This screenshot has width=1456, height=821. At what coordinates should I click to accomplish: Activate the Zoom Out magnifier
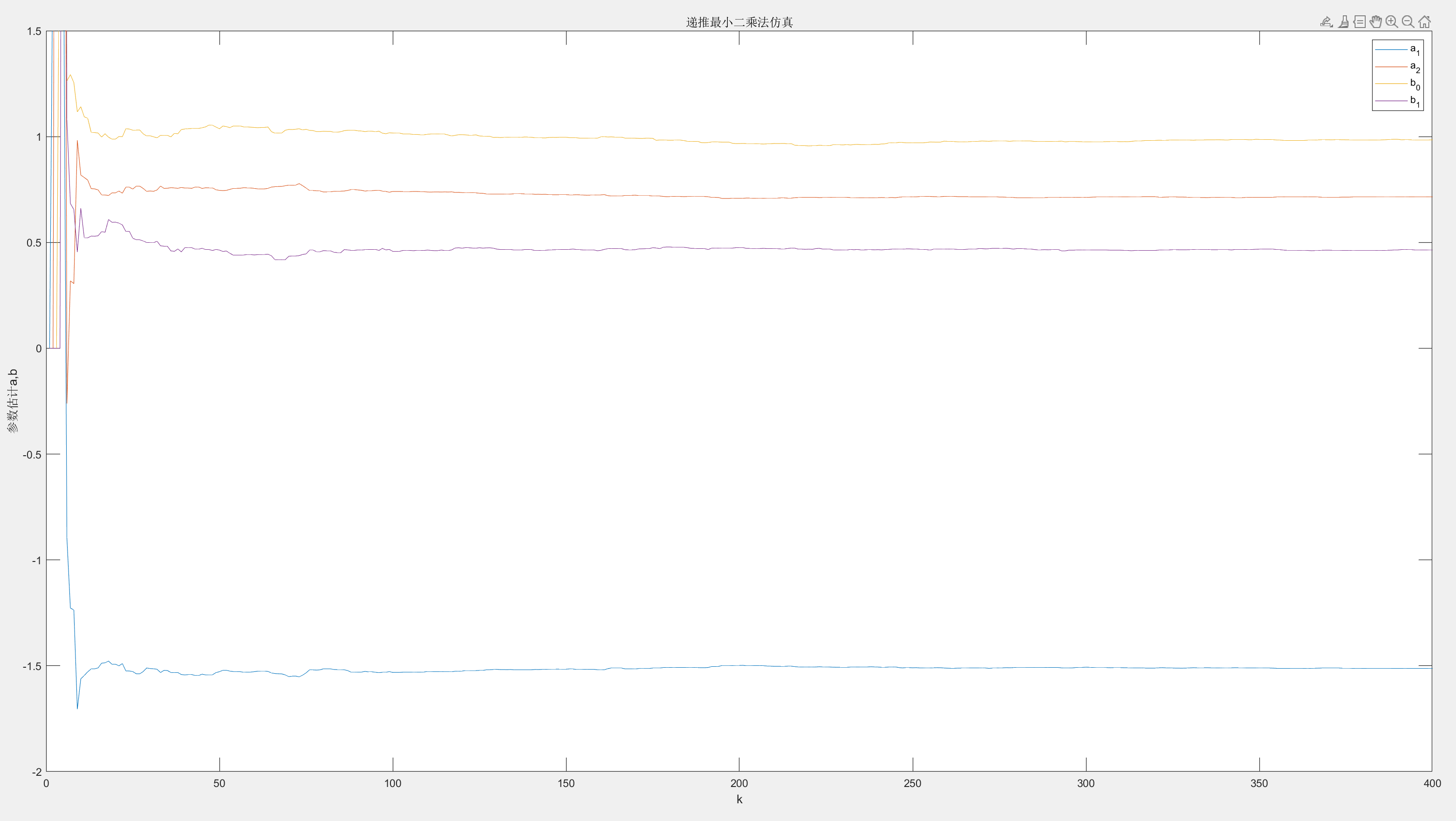[x=1408, y=22]
